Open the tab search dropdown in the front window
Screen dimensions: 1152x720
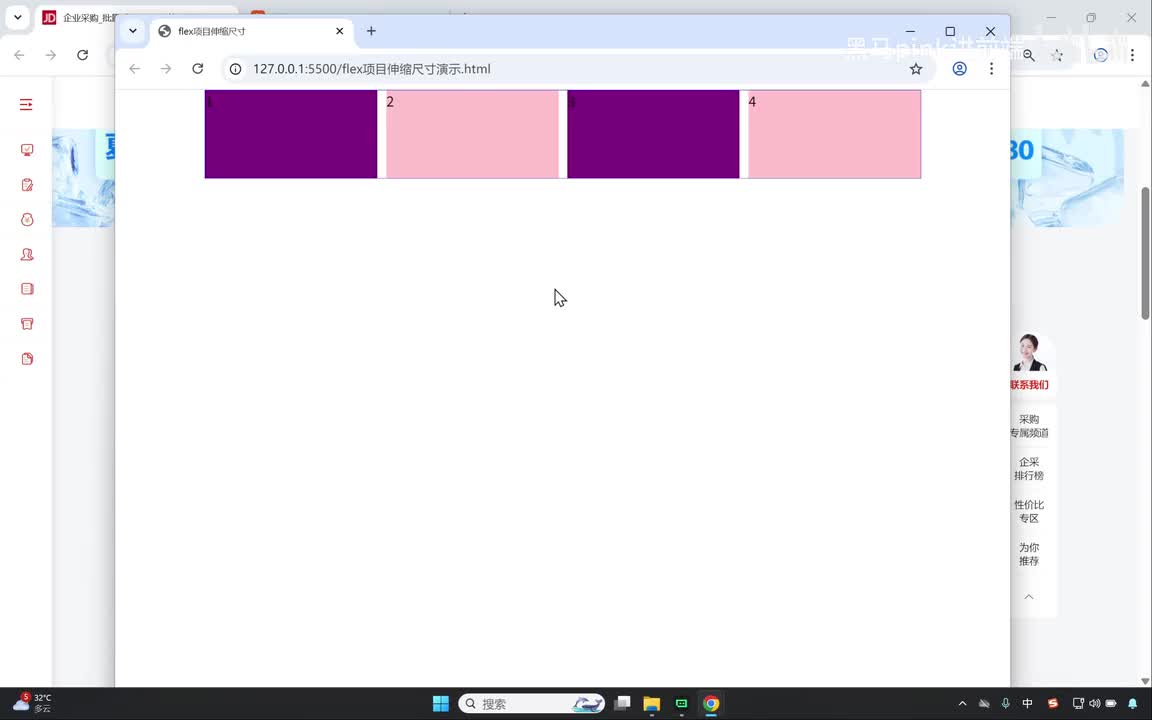132,31
